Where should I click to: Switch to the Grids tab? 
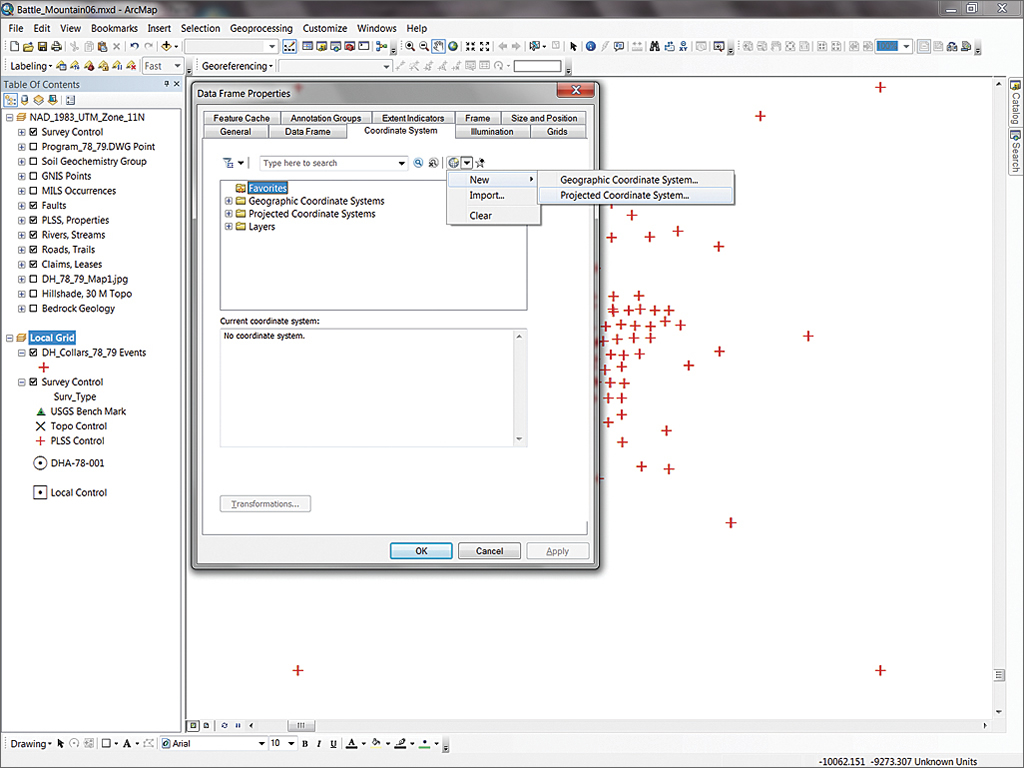[557, 131]
